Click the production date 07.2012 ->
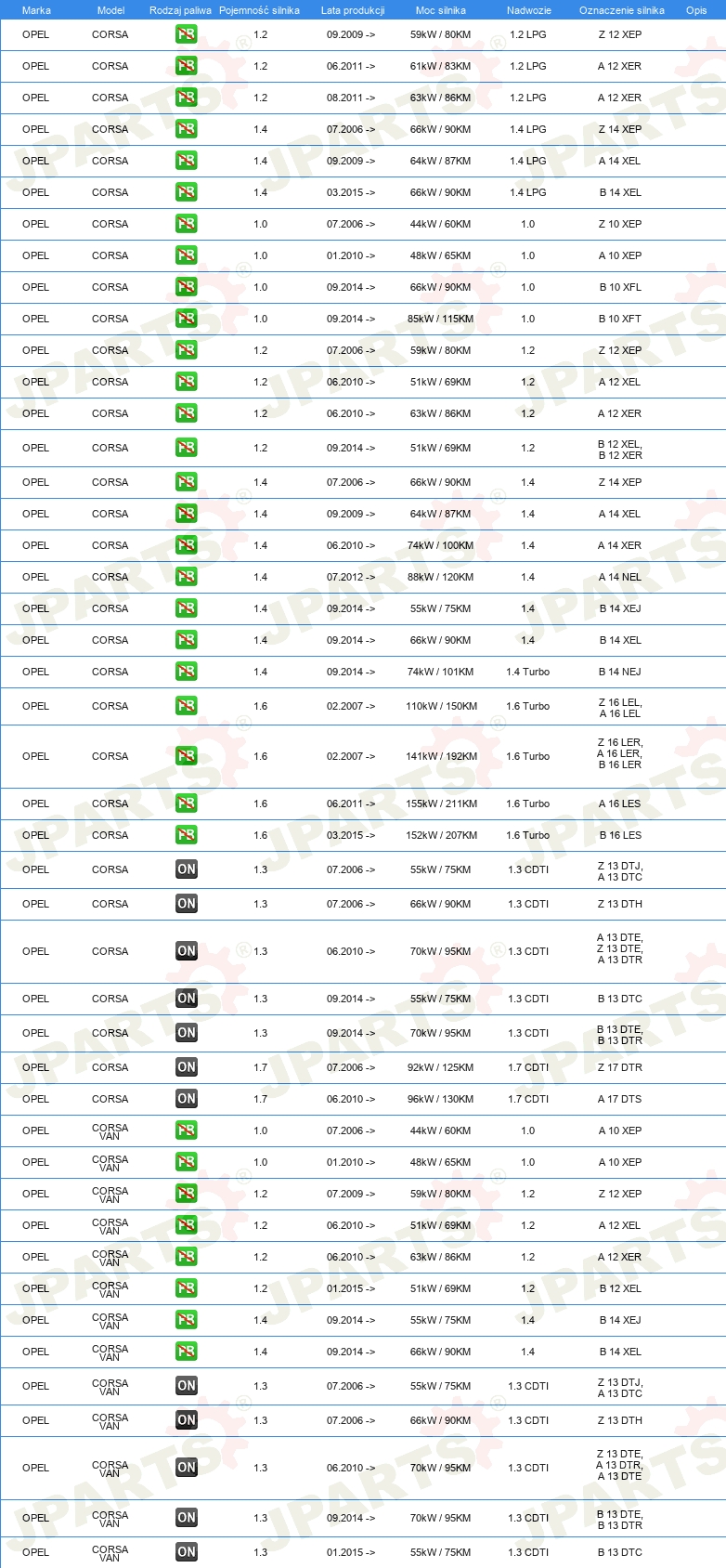The width and height of the screenshot is (726, 1568). (x=351, y=577)
